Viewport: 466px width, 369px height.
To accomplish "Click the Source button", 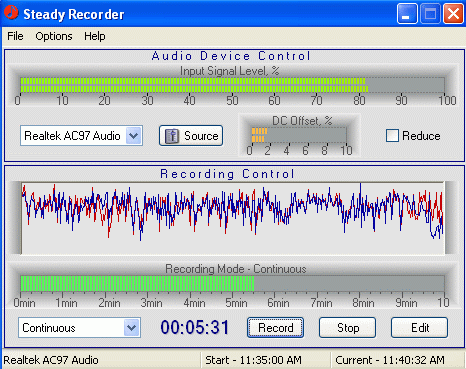I will pyautogui.click(x=191, y=136).
